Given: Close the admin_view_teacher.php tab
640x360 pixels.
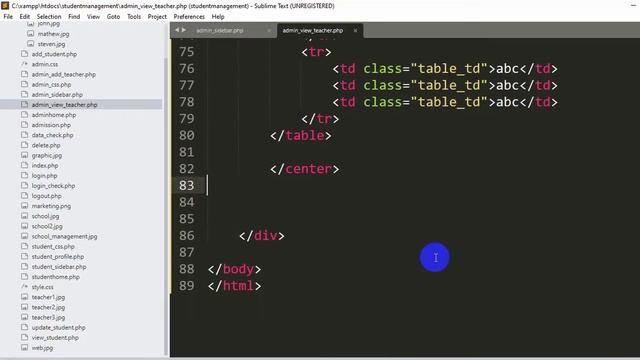Looking at the screenshot, I should (x=355, y=31).
